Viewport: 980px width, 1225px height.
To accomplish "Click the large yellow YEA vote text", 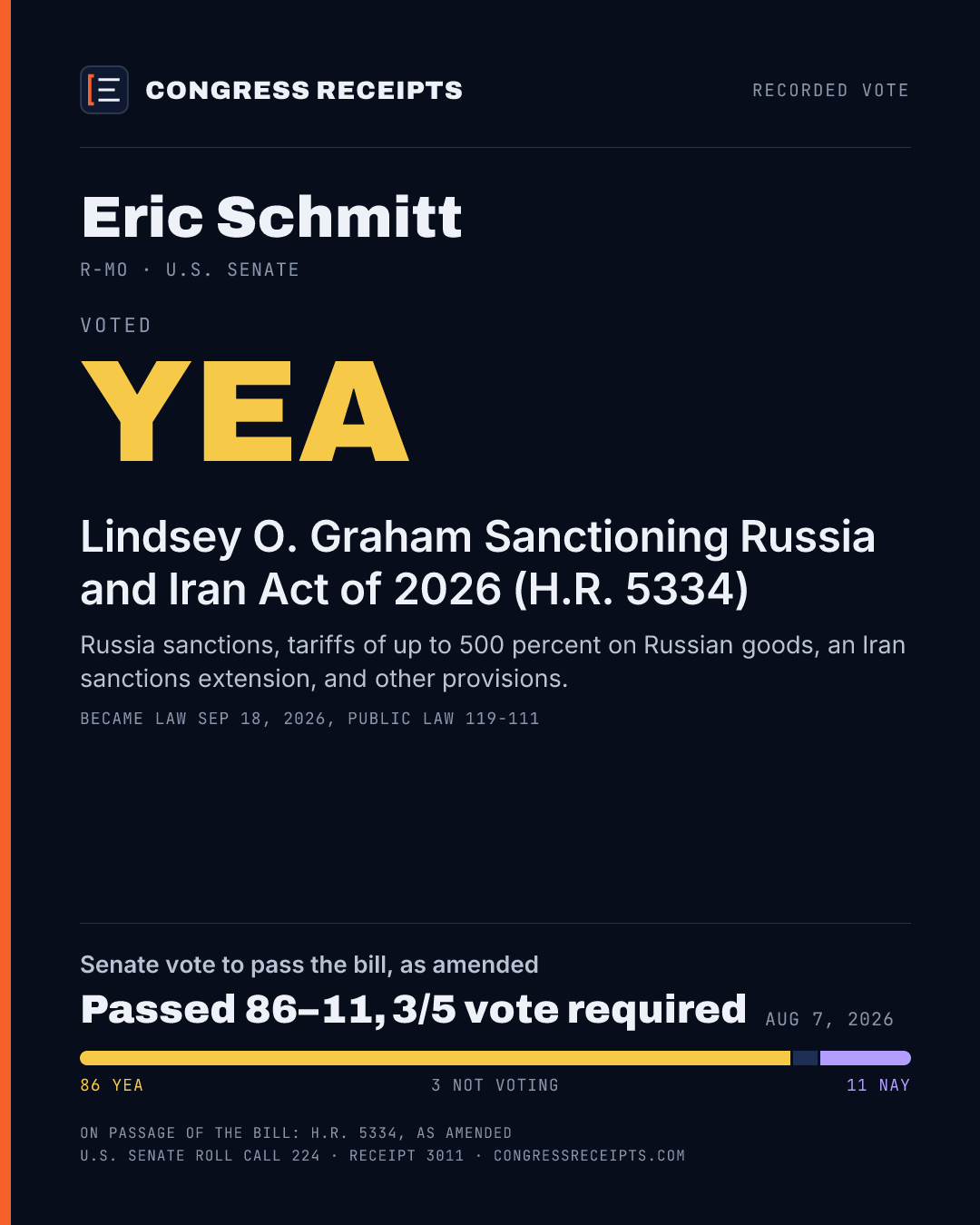I will click(245, 411).
